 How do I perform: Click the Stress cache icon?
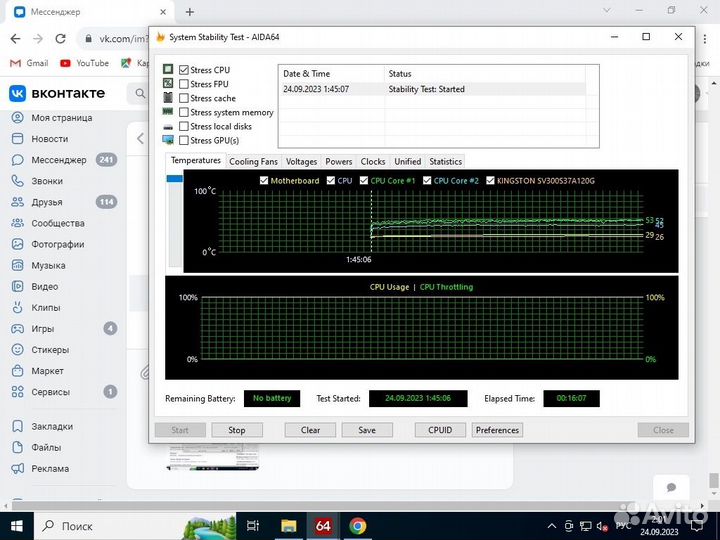(168, 97)
